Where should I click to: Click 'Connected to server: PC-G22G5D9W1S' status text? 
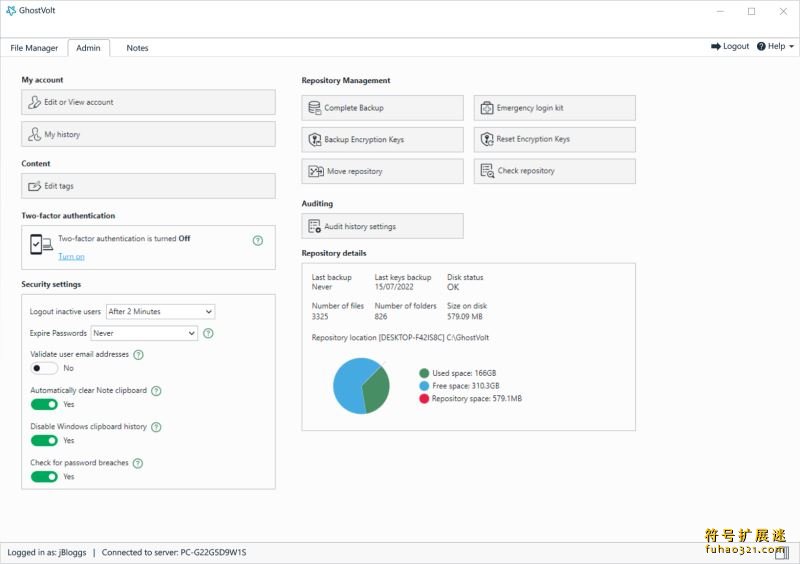(x=174, y=552)
